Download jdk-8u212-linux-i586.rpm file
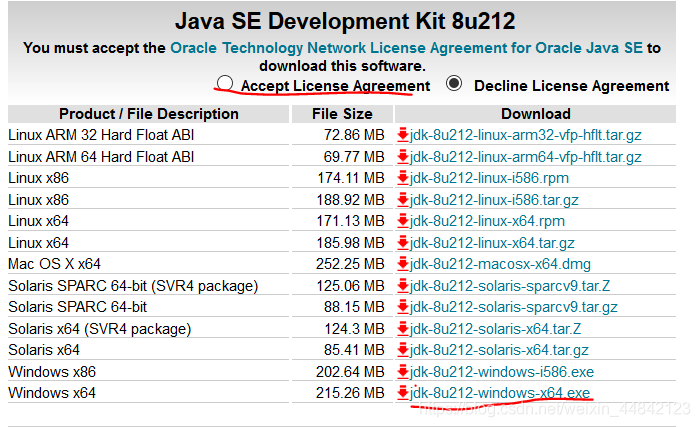 [489, 178]
